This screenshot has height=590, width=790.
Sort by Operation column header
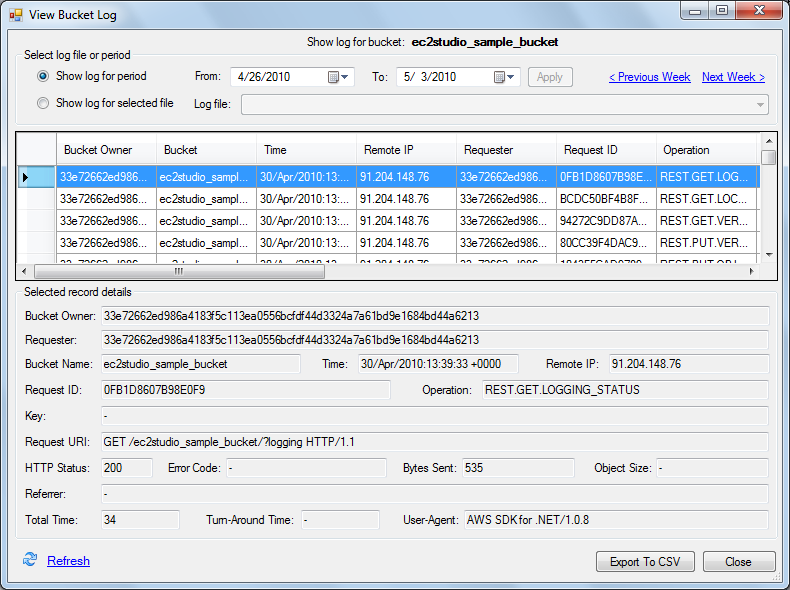click(x=707, y=150)
